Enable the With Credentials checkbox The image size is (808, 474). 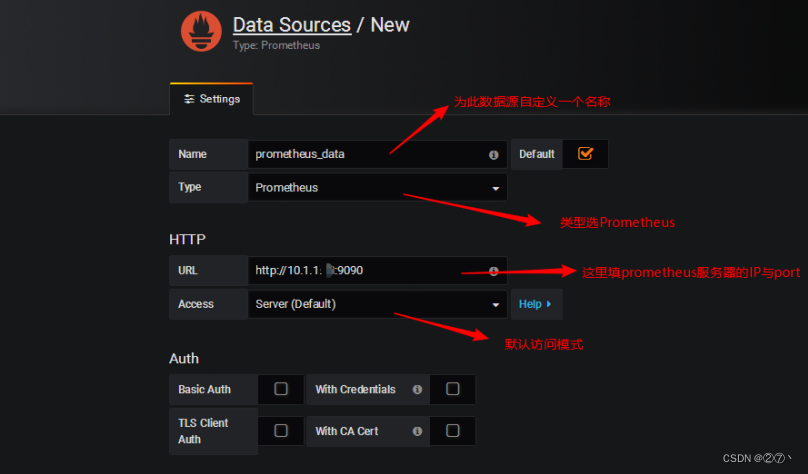(452, 388)
